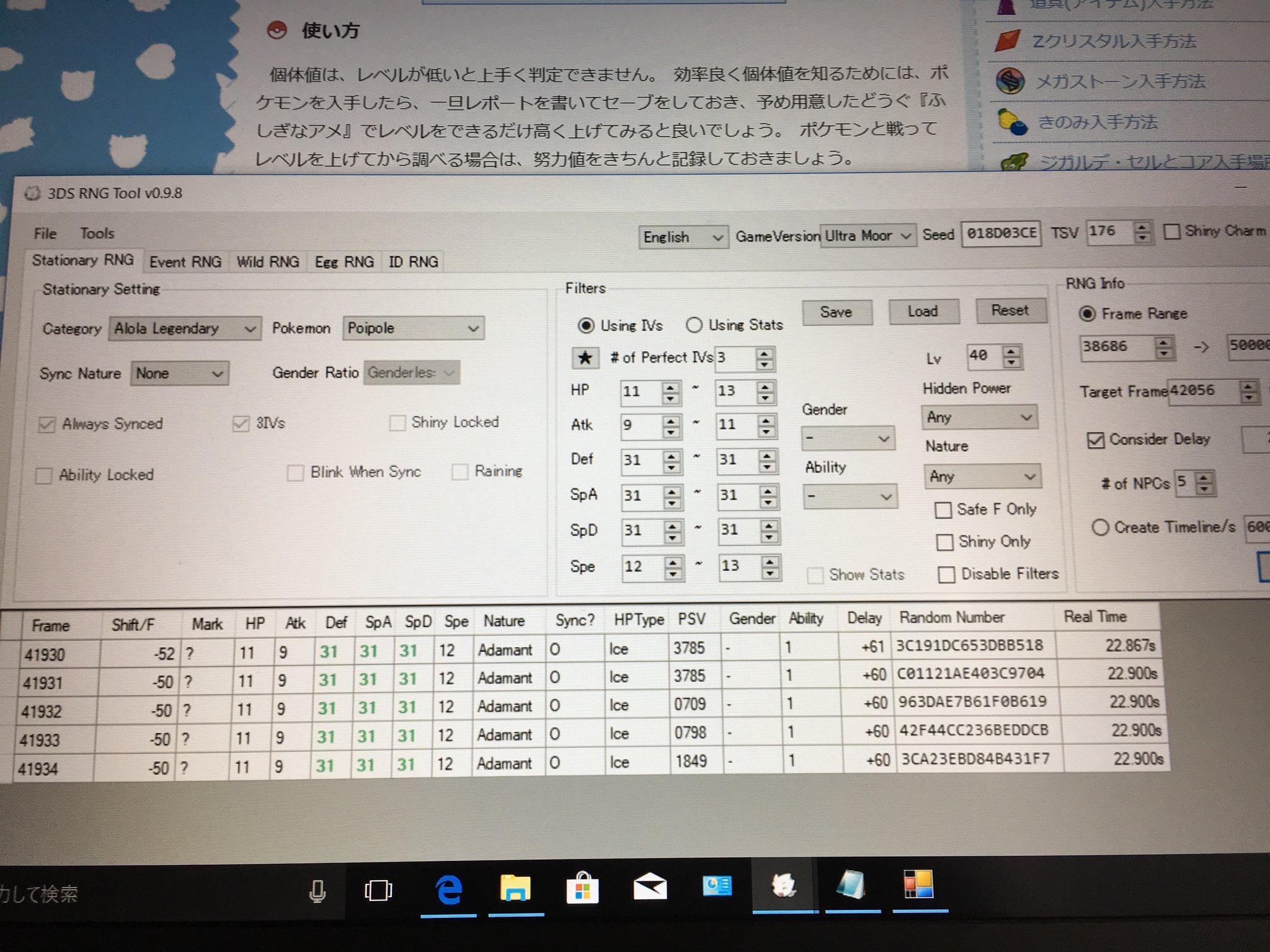Toggle the Blink When Sync checkbox
The width and height of the screenshot is (1270, 952).
pyautogui.click(x=295, y=473)
